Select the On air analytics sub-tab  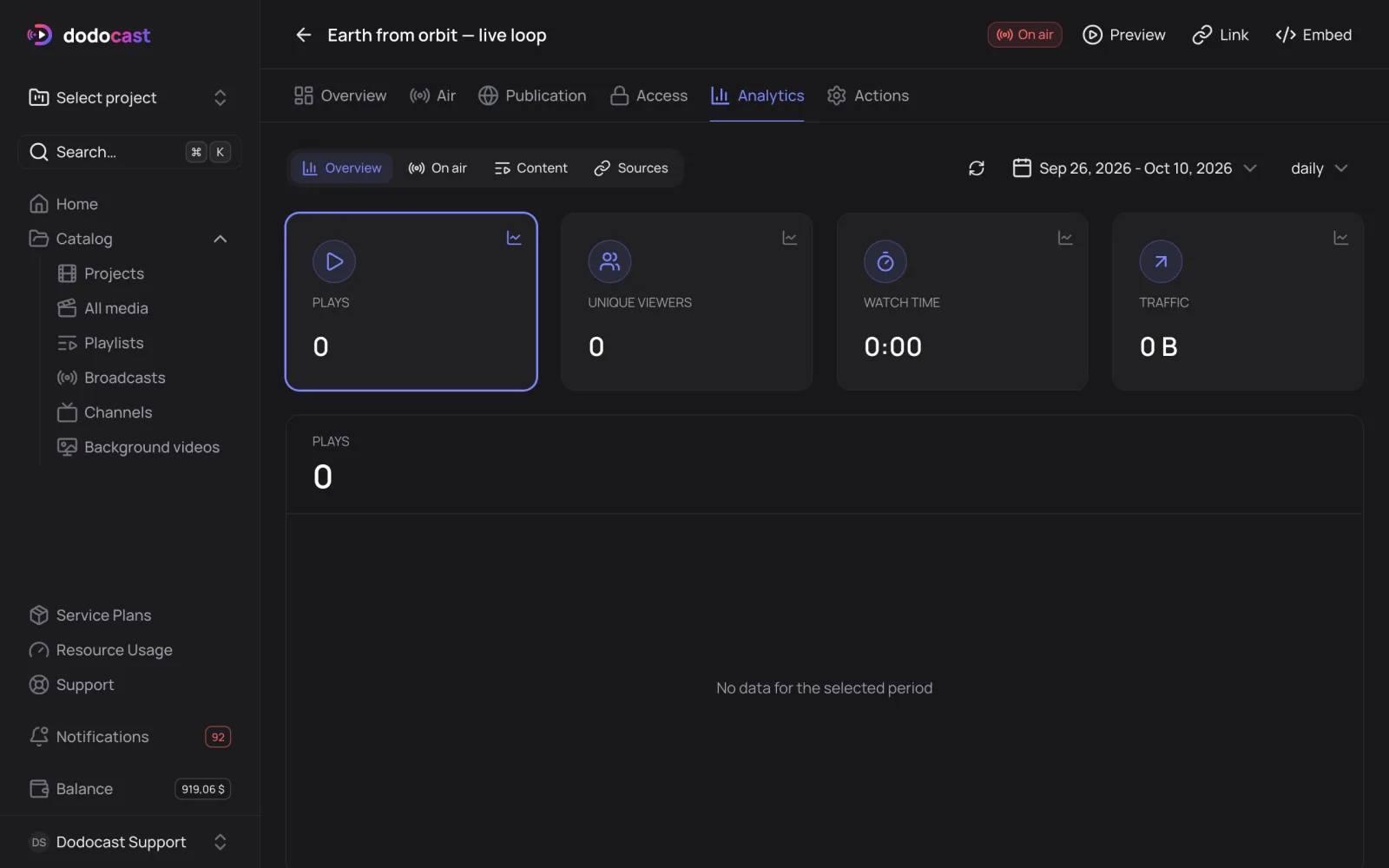(438, 168)
